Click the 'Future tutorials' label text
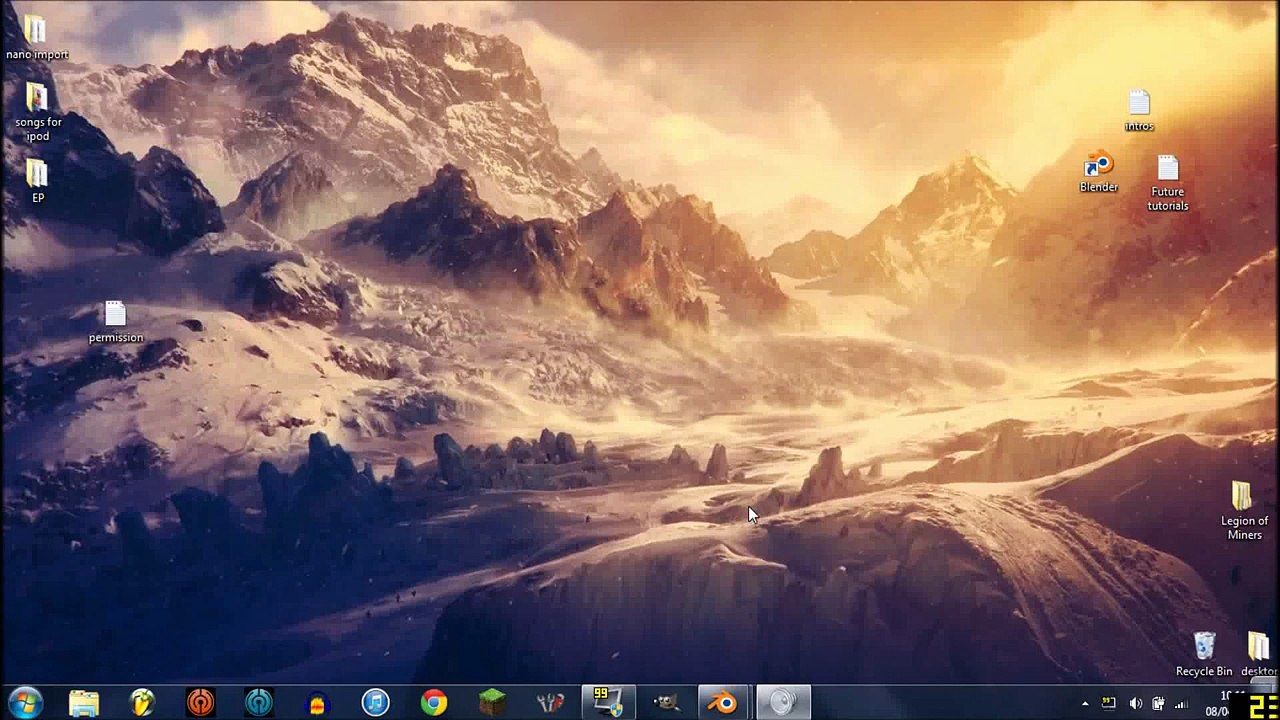This screenshot has width=1280, height=720. [x=1168, y=199]
